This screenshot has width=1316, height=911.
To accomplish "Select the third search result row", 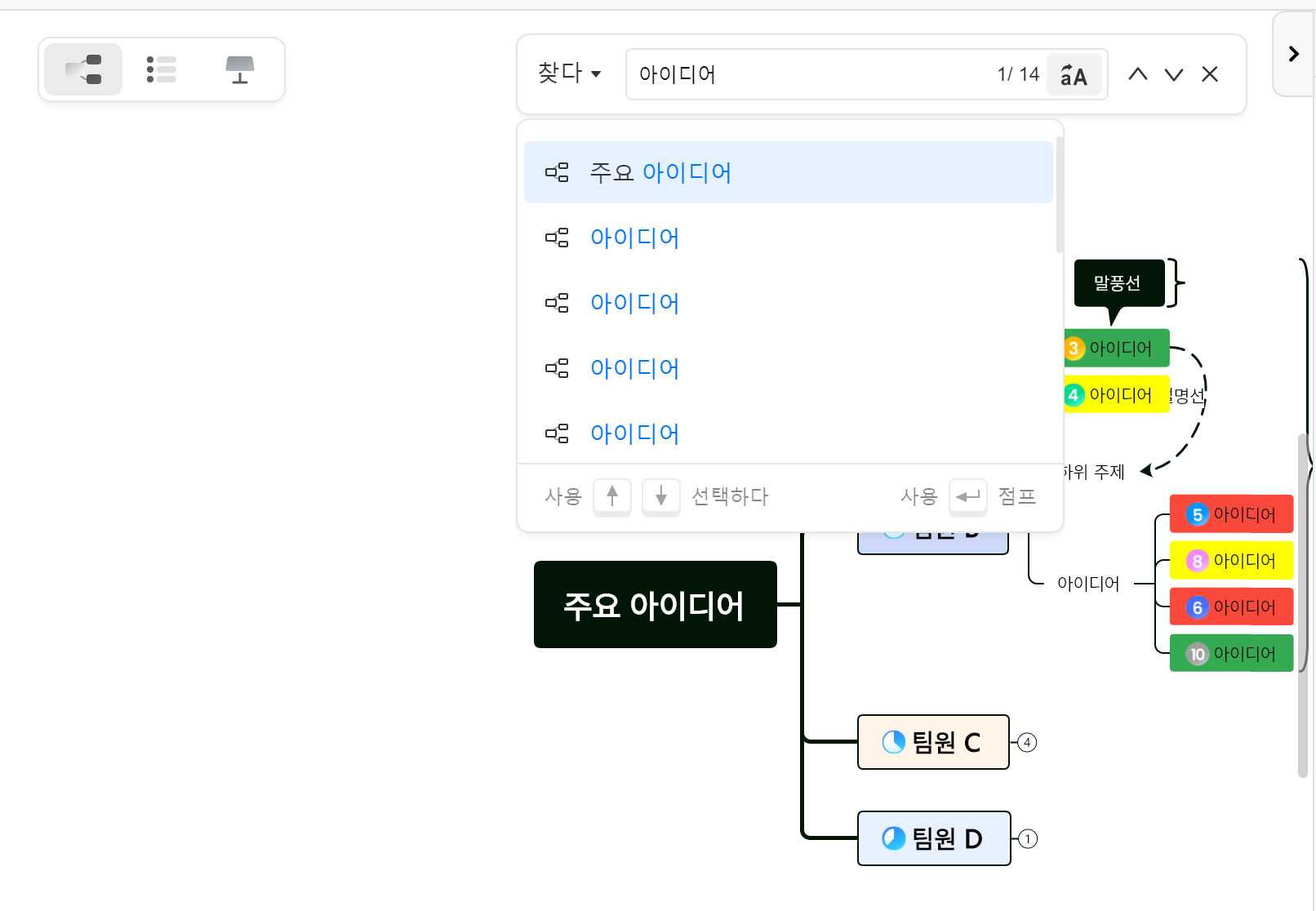I will pos(789,303).
